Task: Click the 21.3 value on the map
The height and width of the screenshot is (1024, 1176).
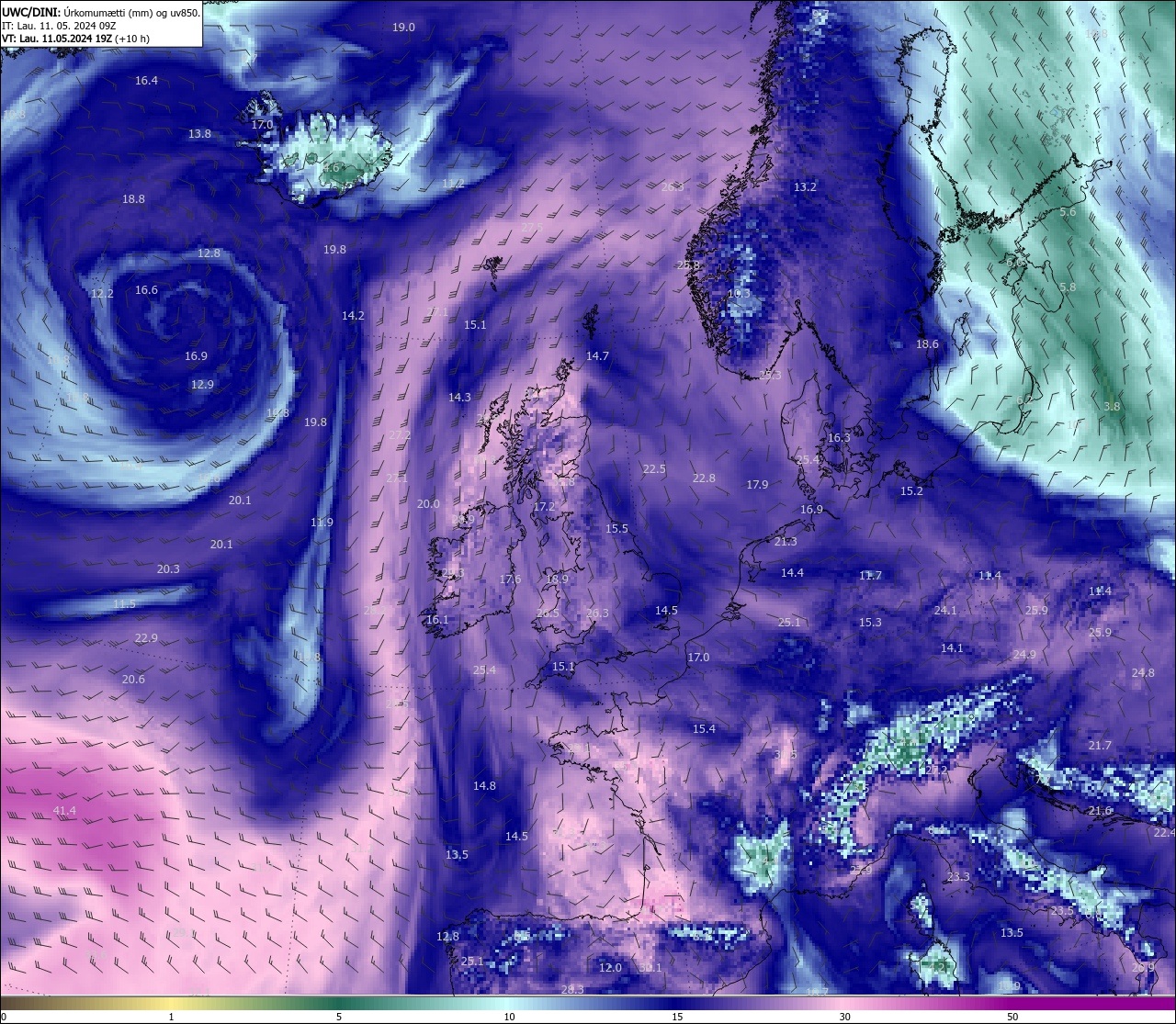Action: click(786, 542)
